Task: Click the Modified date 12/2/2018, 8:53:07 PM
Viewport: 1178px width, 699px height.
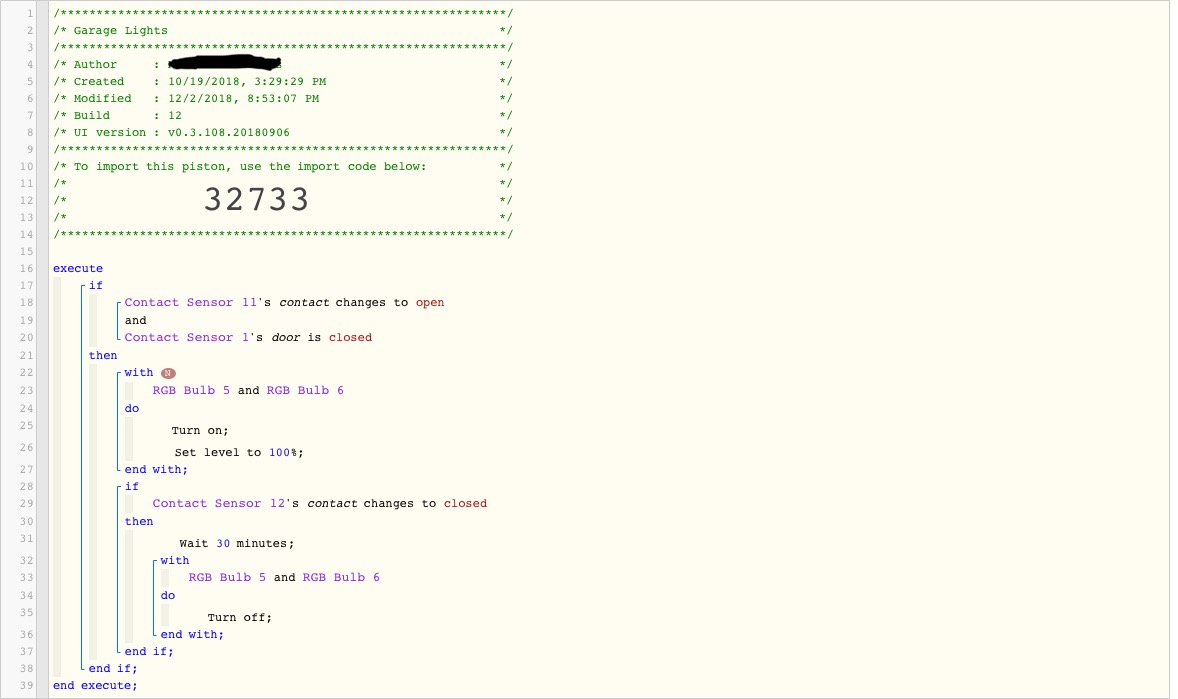Action: [x=243, y=98]
